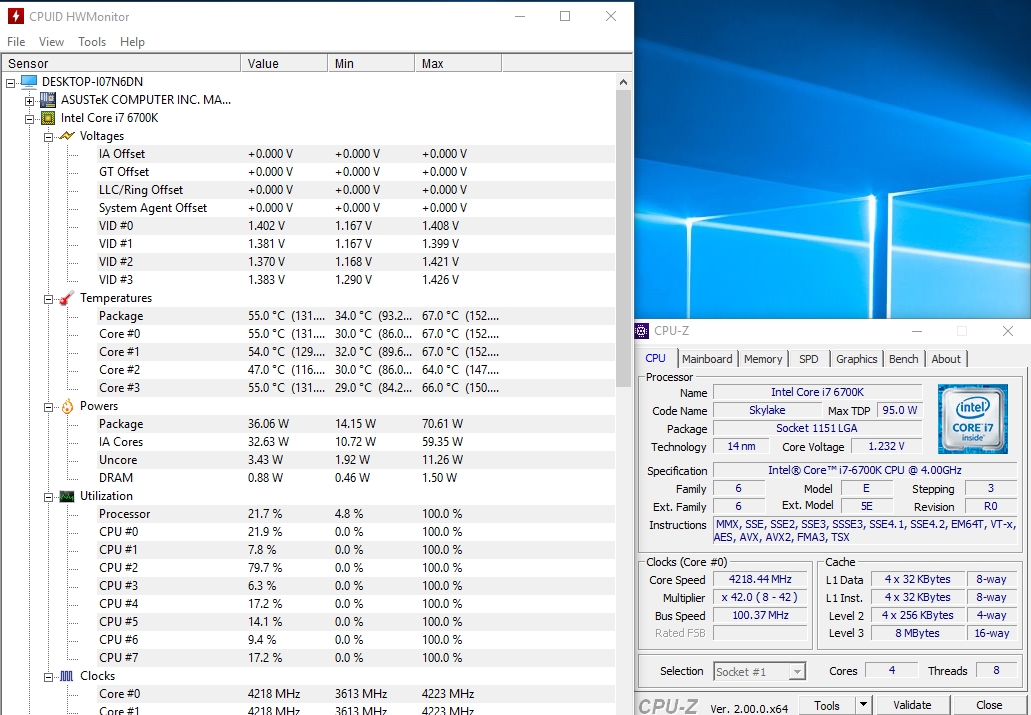Viewport: 1031px width, 715px height.
Task: Click the Intel Core i7 6700K processor icon
Action: pos(48,118)
